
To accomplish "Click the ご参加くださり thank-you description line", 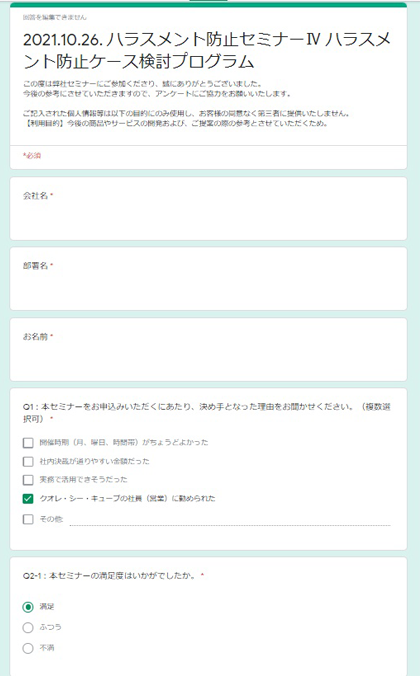I will coord(142,83).
